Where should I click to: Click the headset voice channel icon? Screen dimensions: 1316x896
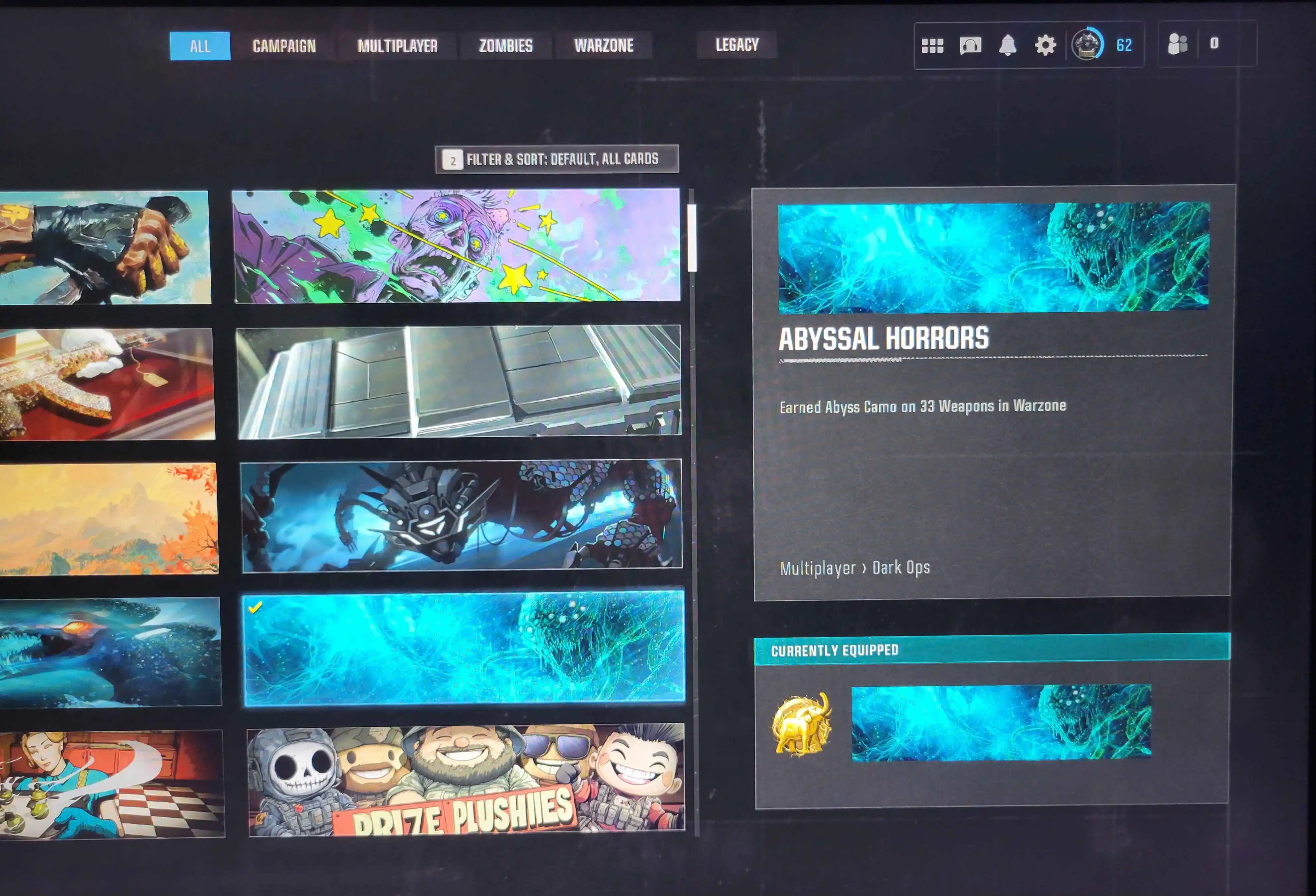(x=970, y=45)
